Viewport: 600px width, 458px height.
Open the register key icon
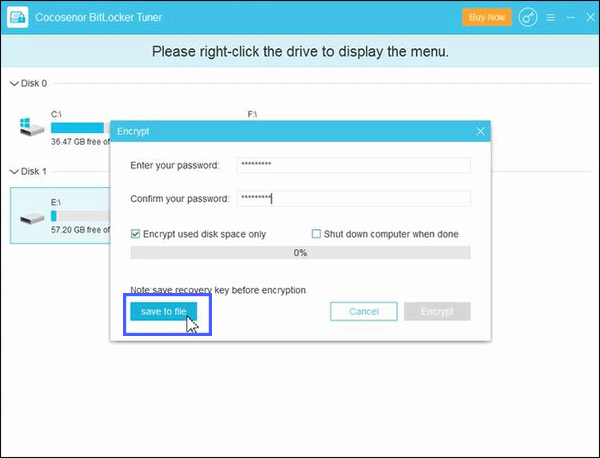point(528,17)
